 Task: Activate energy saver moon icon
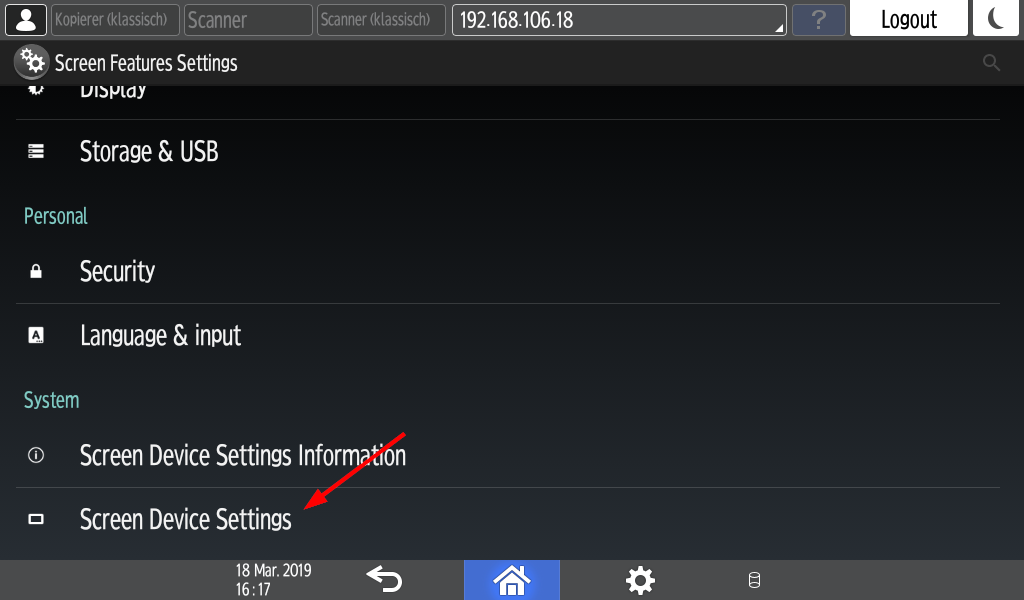click(x=995, y=18)
